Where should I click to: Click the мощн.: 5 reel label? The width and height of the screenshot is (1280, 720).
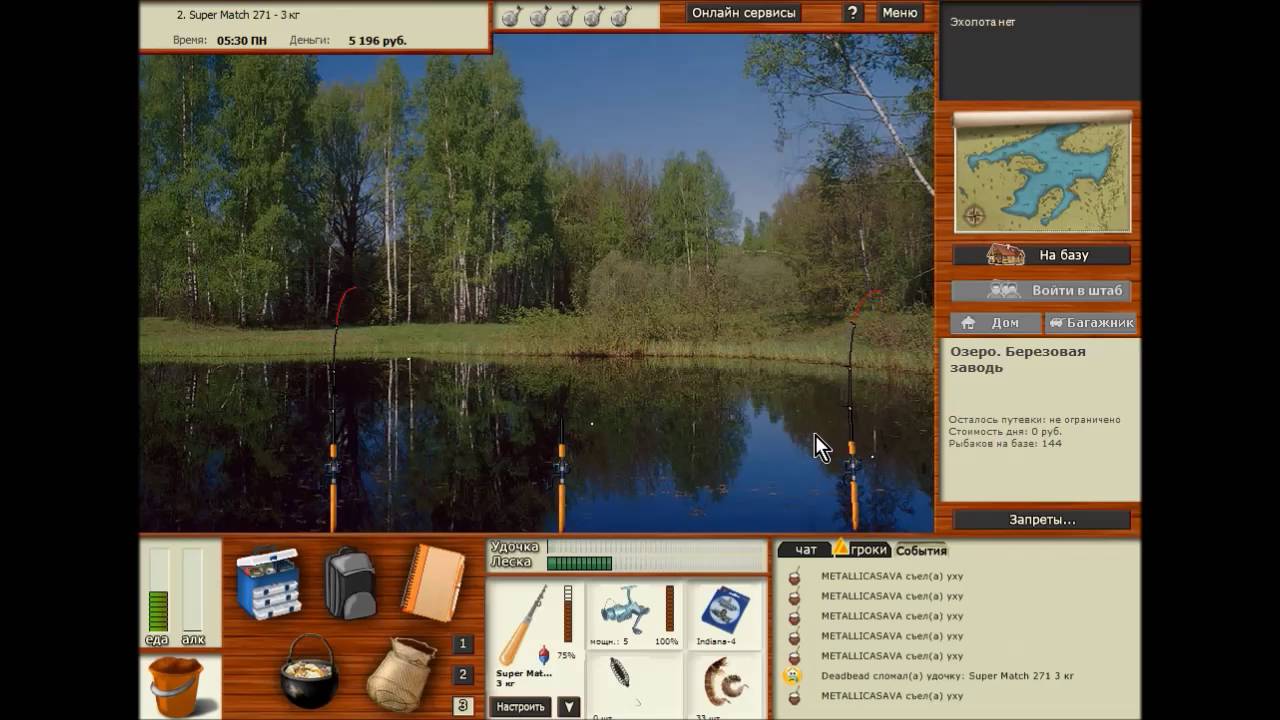pyautogui.click(x=610, y=642)
